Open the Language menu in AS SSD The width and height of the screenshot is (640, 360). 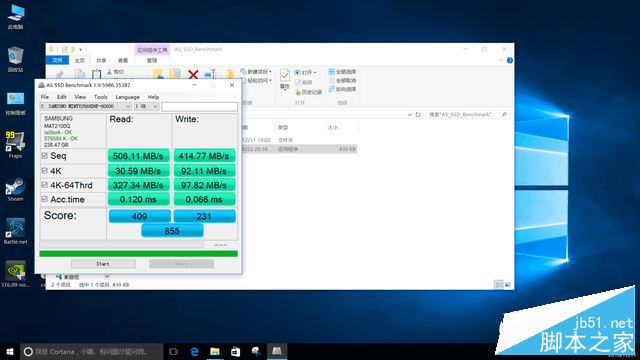tap(128, 97)
